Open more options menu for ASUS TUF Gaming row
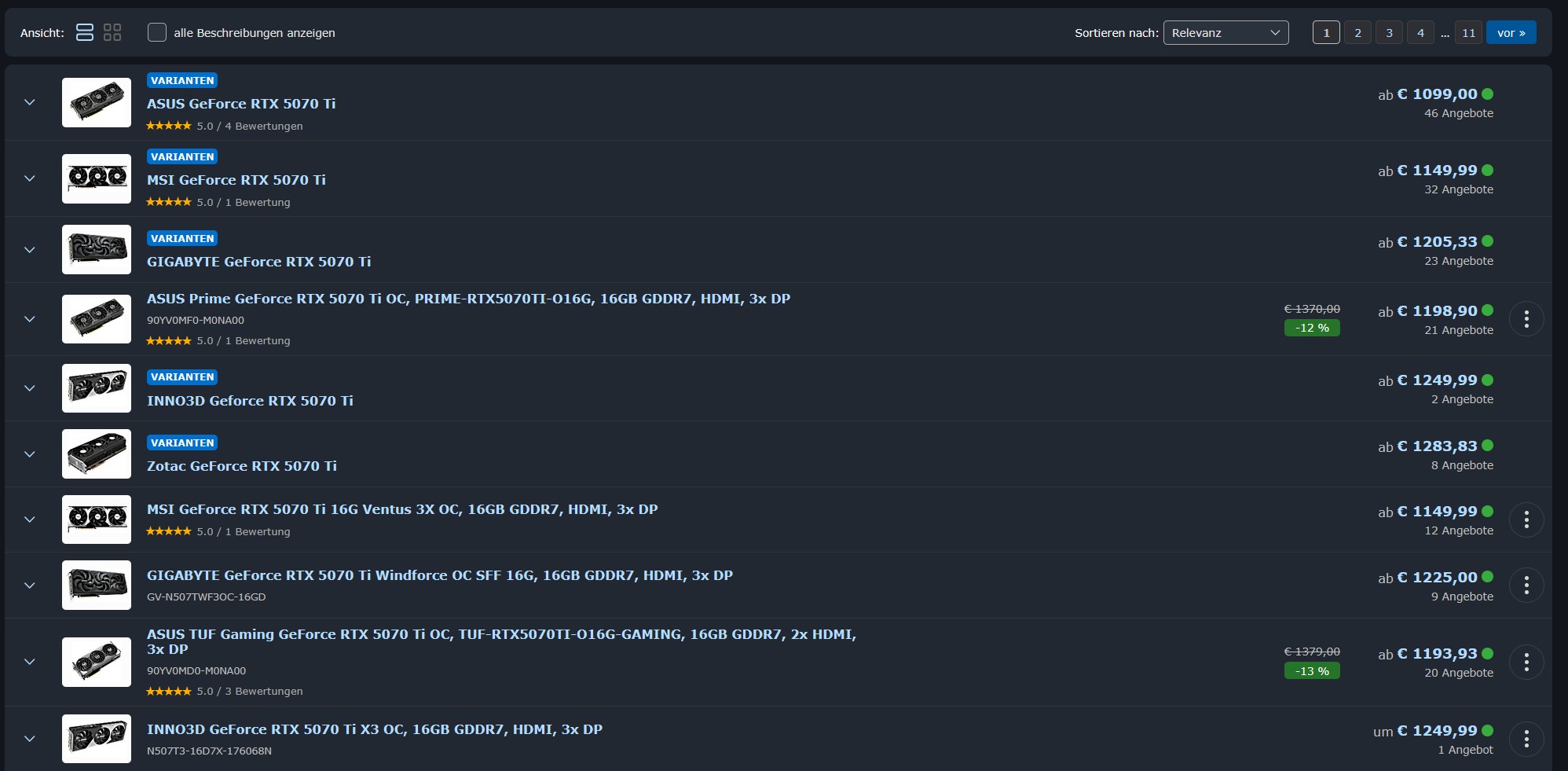The height and width of the screenshot is (771, 1568). click(1526, 662)
